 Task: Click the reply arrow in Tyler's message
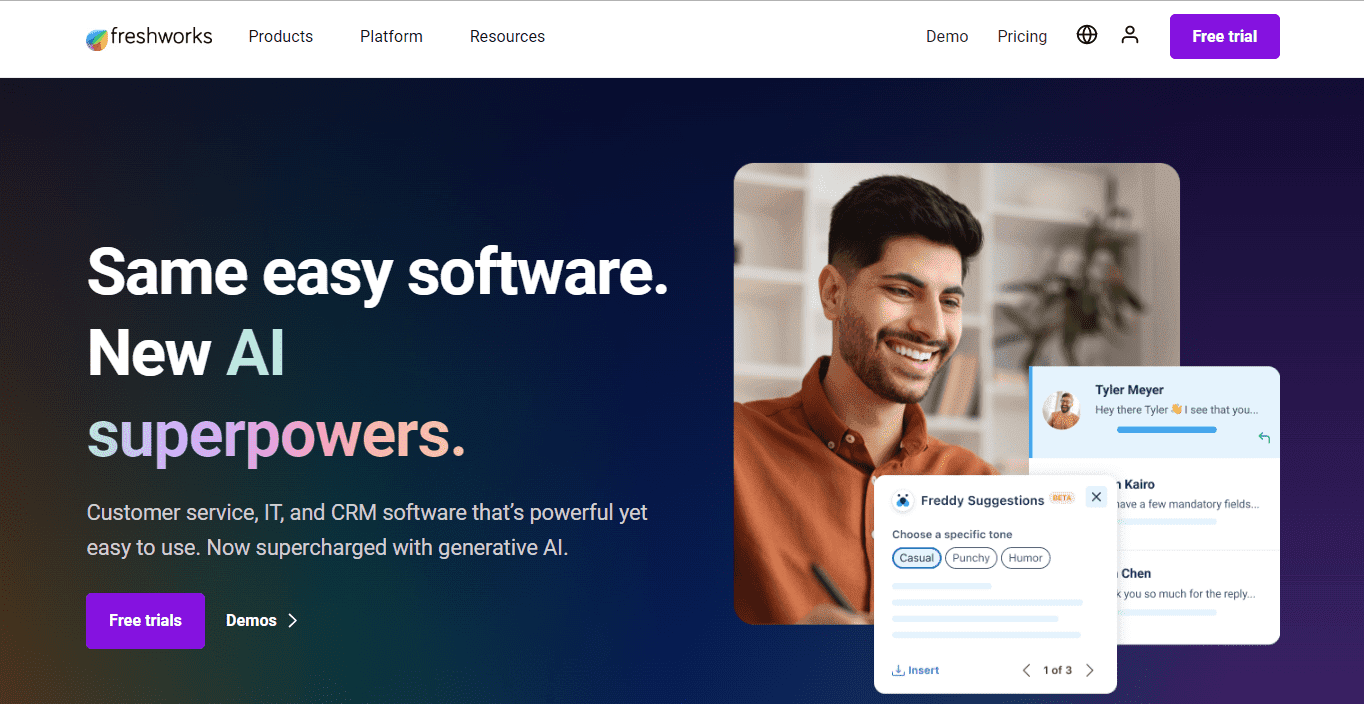pos(1264,437)
